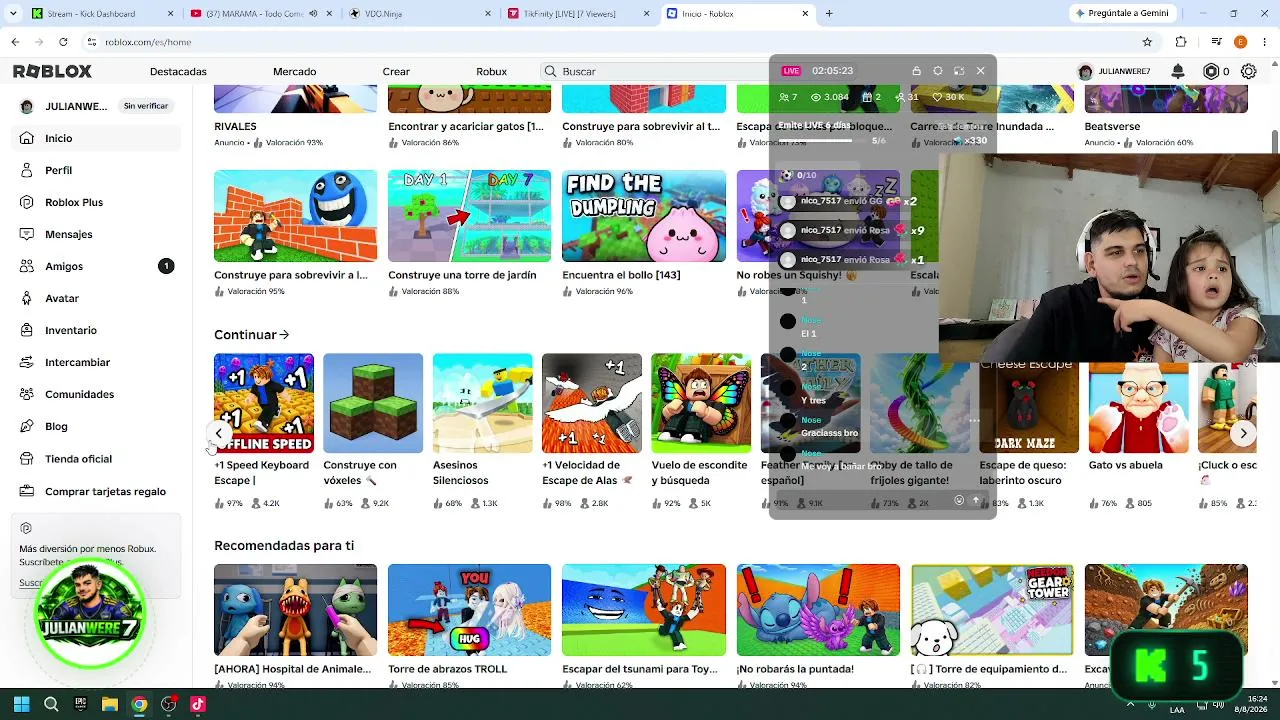Click the expand icon on LIVE overlay
This screenshot has height=720, width=1280.
tap(959, 71)
